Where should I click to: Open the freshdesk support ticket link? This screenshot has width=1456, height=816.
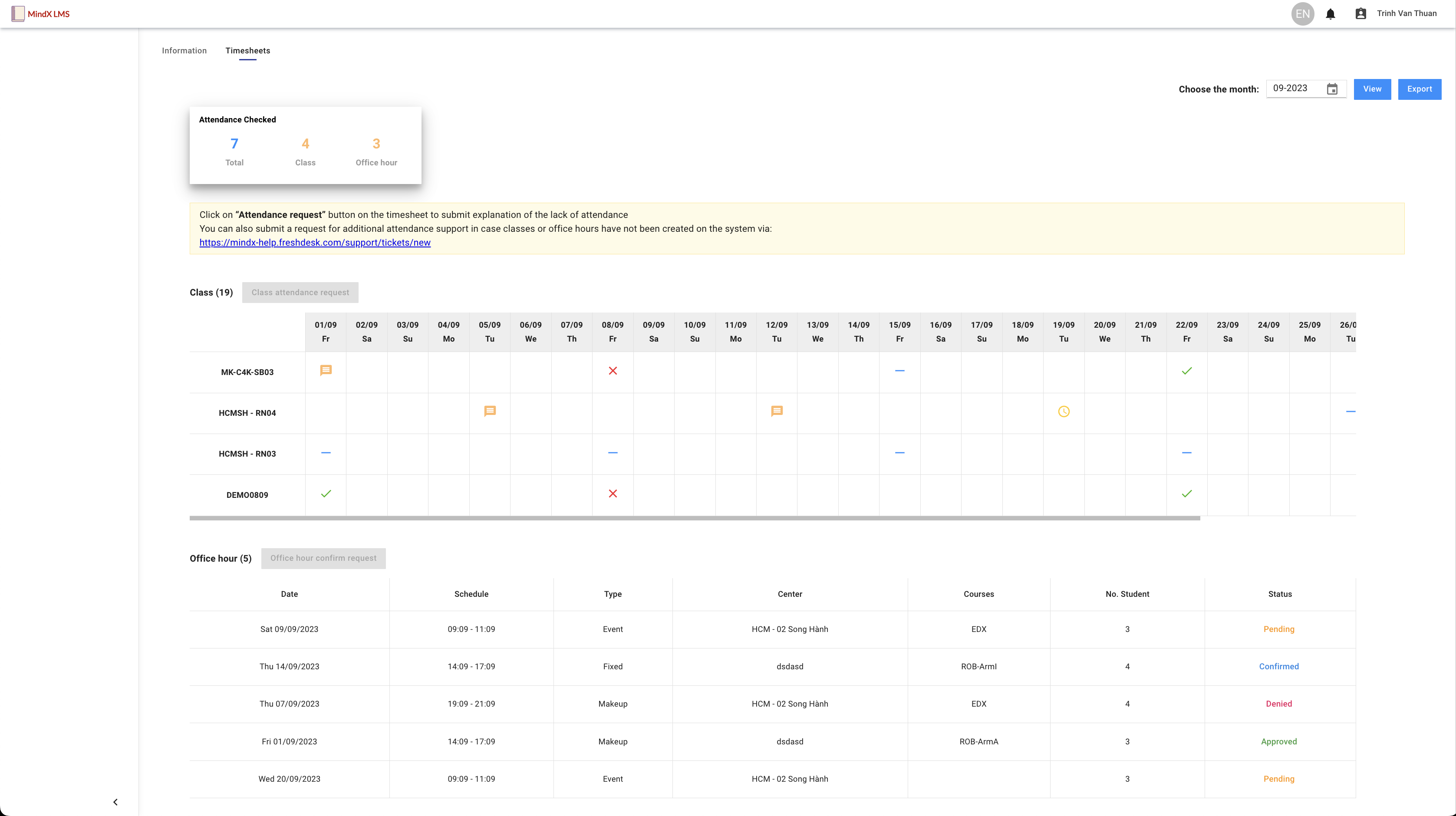pos(315,243)
